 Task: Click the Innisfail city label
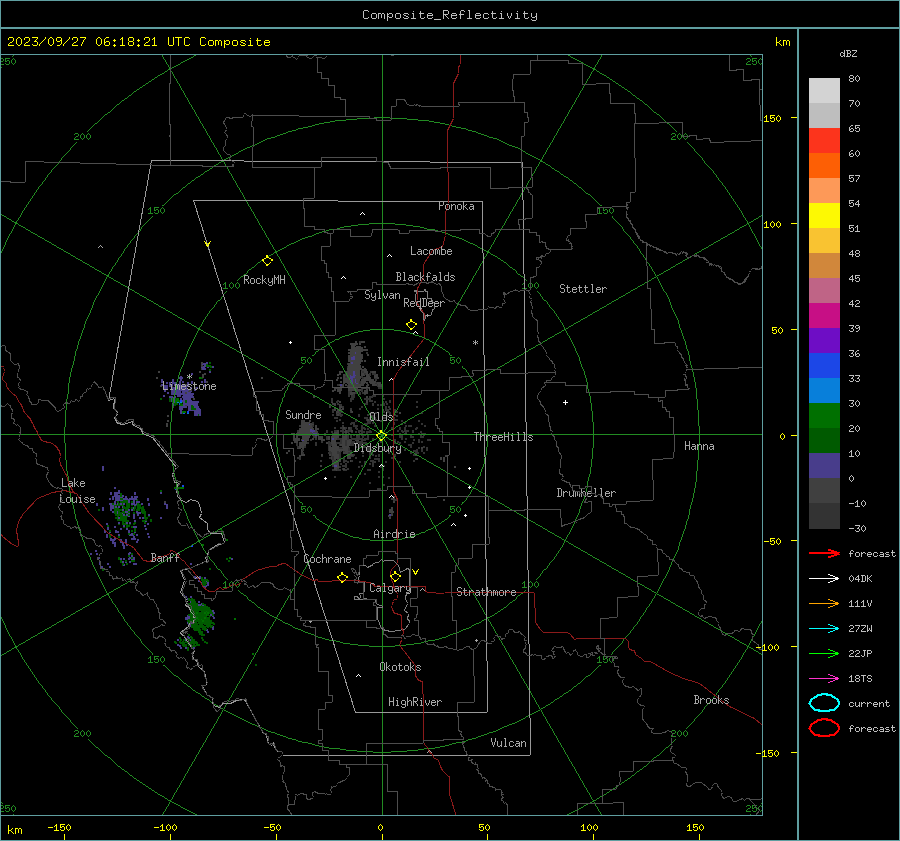(403, 362)
